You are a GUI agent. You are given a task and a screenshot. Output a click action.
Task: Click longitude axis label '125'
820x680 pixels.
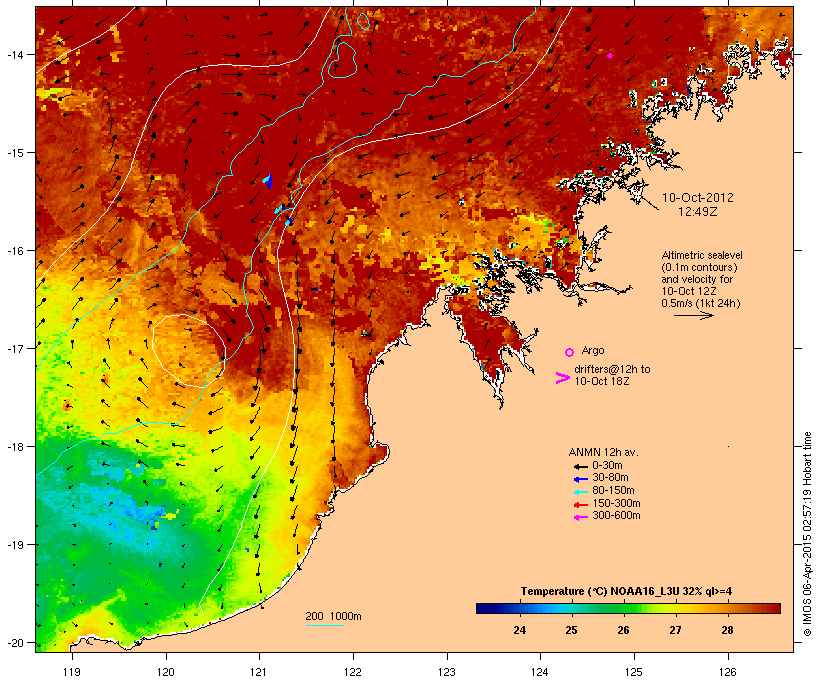(634, 672)
